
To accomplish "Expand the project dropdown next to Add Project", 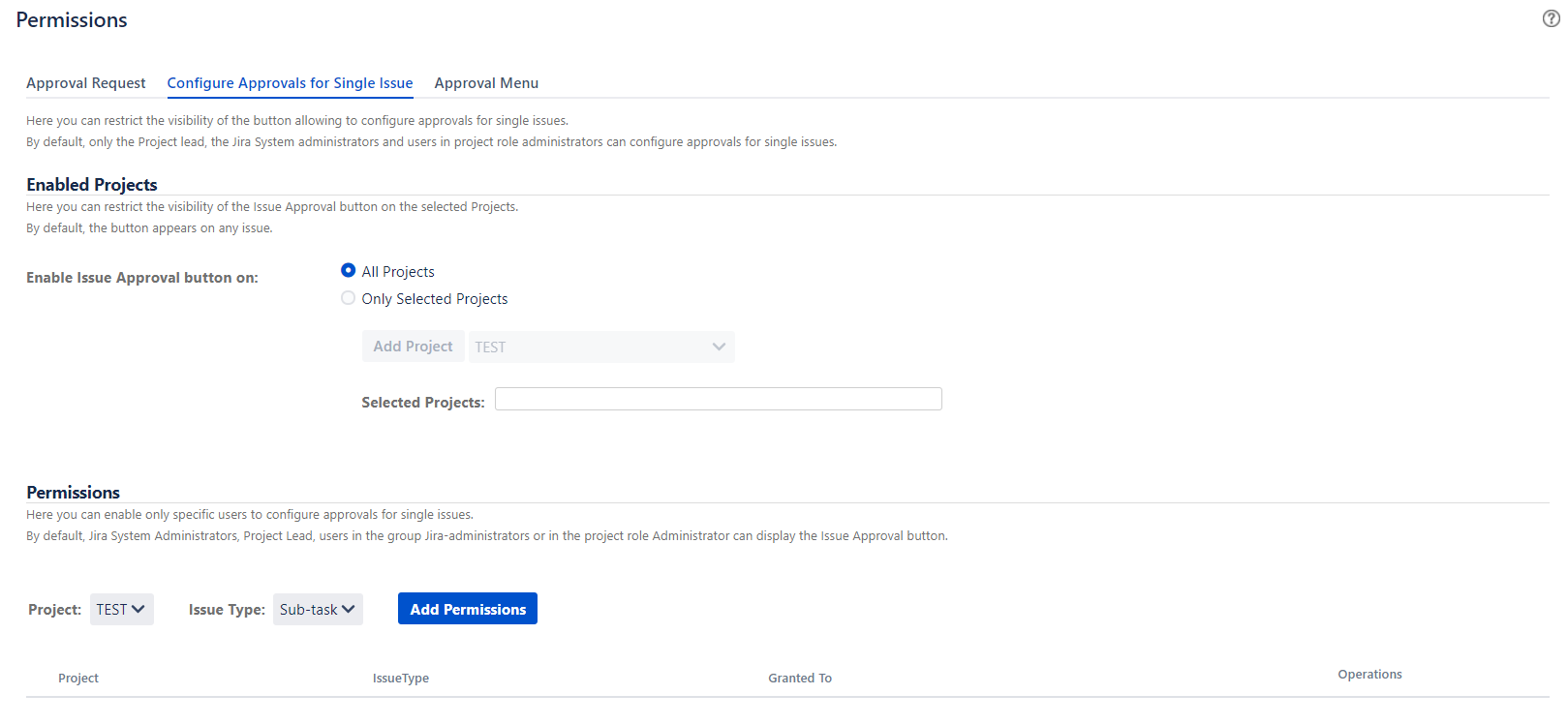I will (600, 347).
